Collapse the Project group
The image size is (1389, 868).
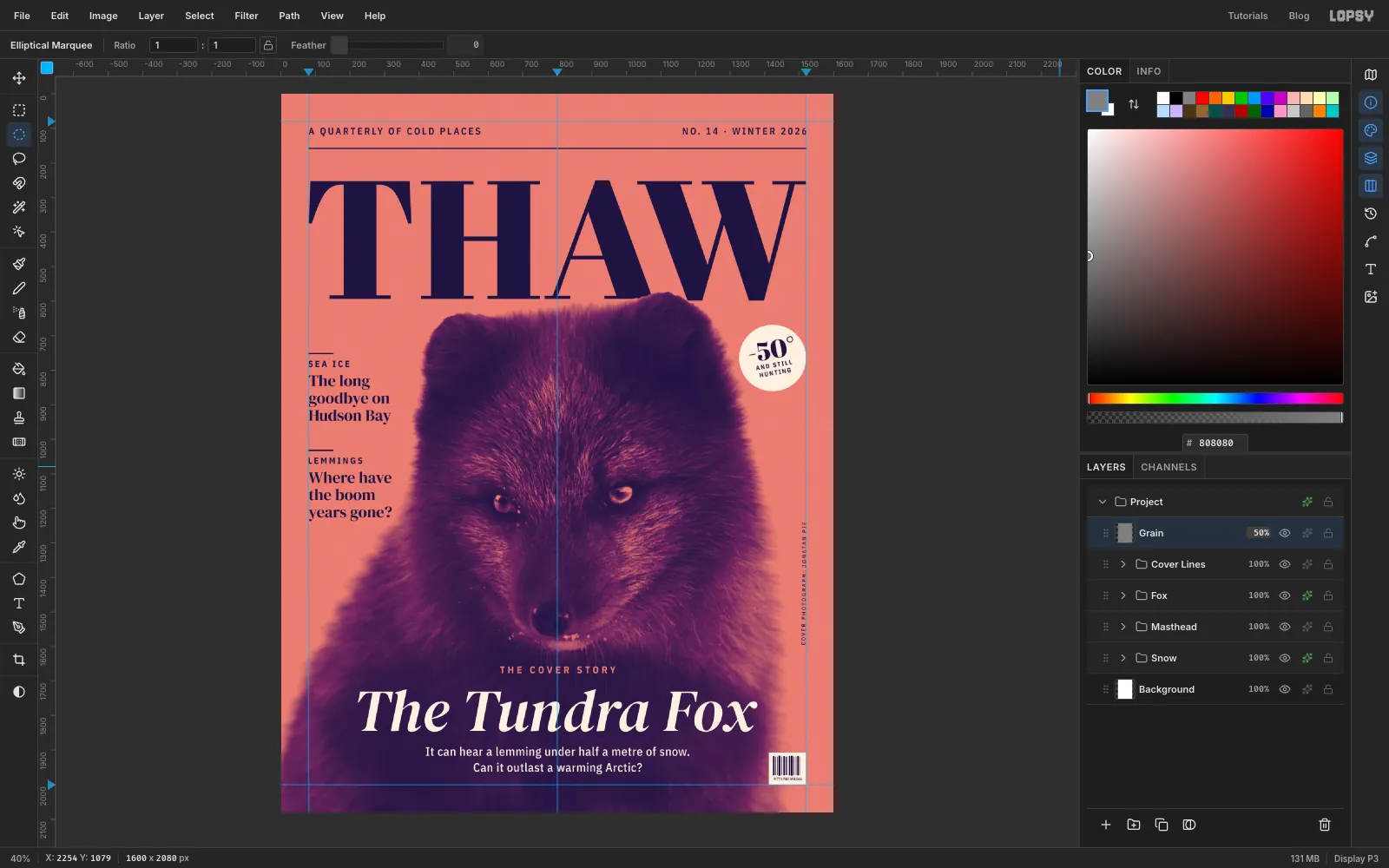[1103, 502]
